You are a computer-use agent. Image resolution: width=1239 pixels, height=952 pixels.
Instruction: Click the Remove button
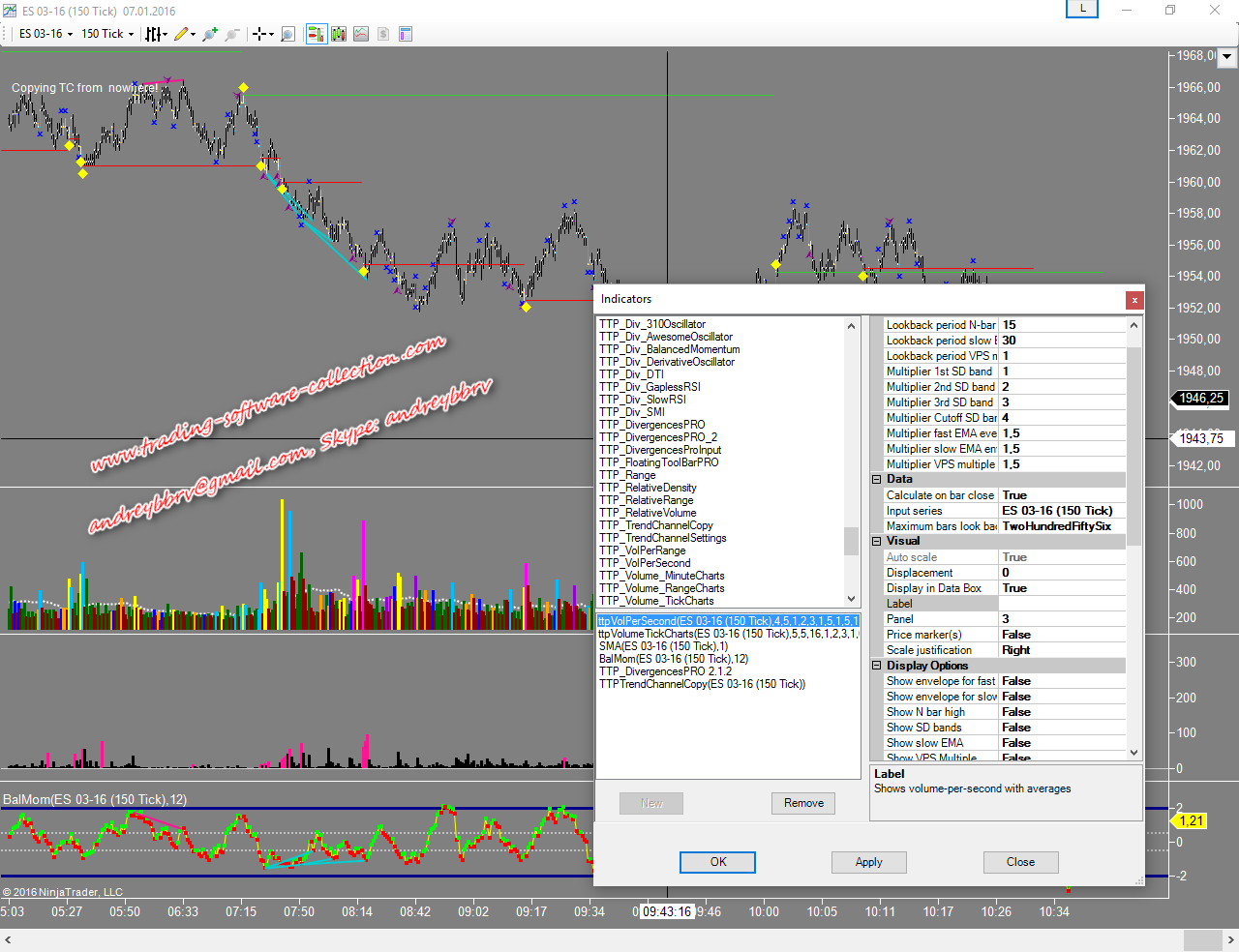pyautogui.click(x=803, y=803)
